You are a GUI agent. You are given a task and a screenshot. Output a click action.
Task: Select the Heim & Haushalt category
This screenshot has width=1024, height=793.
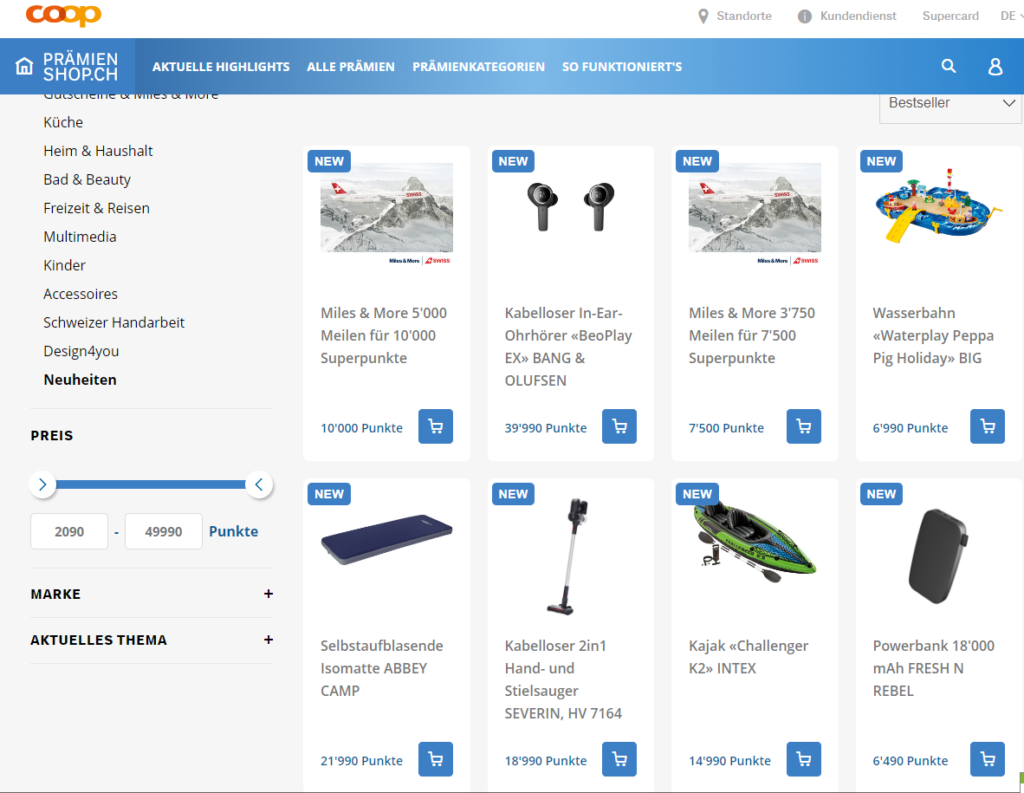98,151
